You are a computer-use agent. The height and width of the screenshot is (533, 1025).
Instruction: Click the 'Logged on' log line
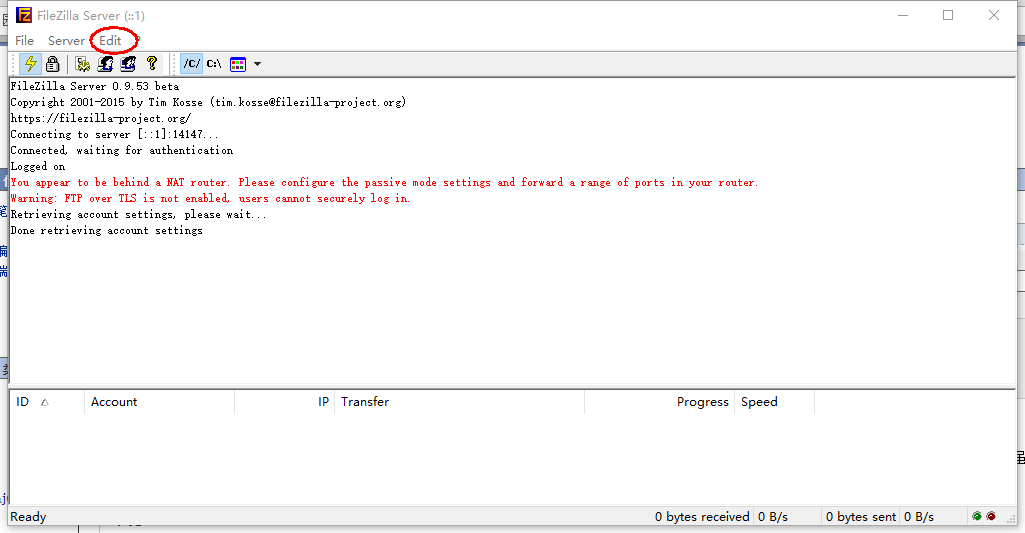38,166
